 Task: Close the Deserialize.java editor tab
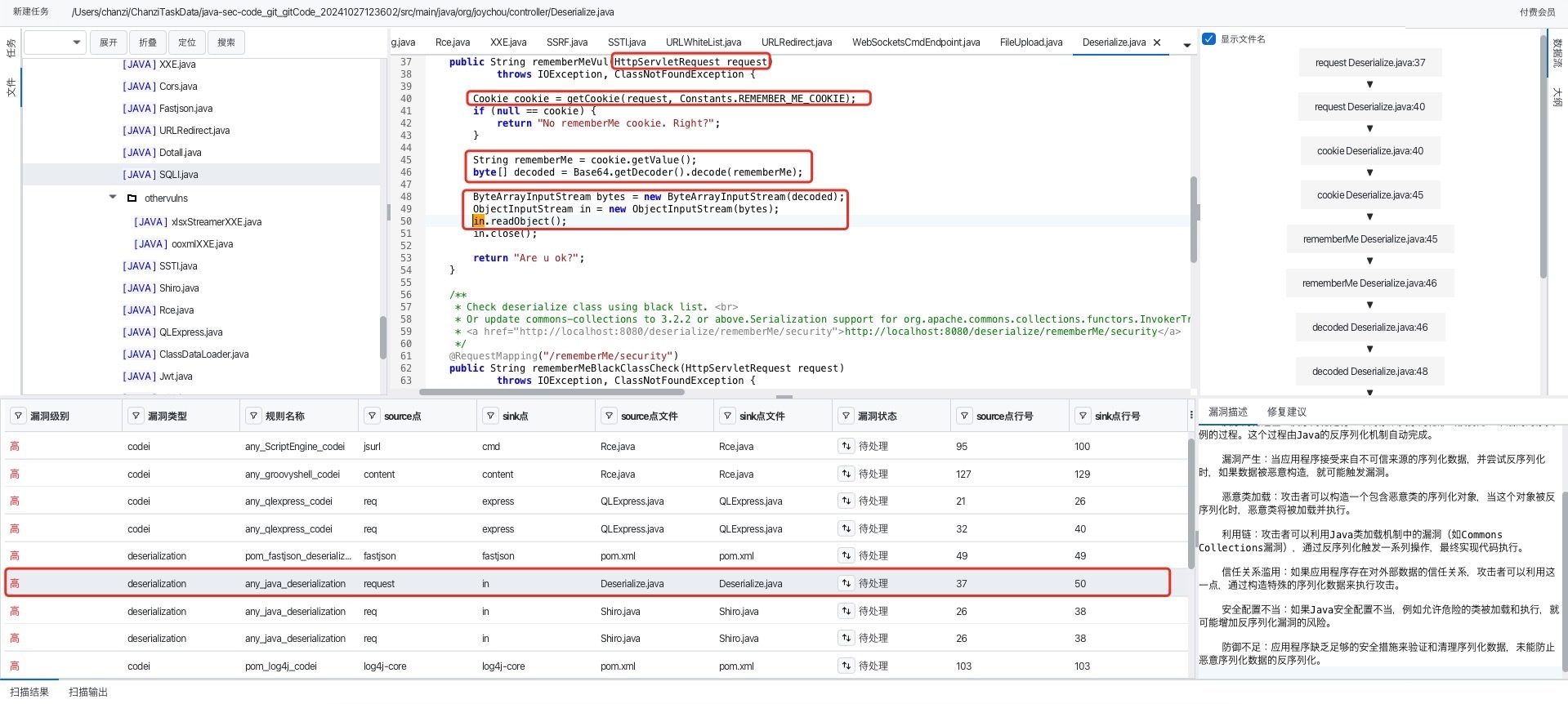[x=1157, y=42]
